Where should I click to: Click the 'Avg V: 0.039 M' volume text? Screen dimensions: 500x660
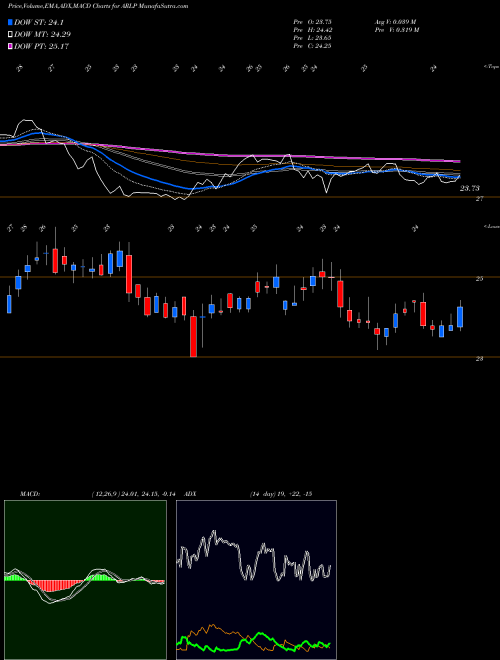(x=395, y=22)
